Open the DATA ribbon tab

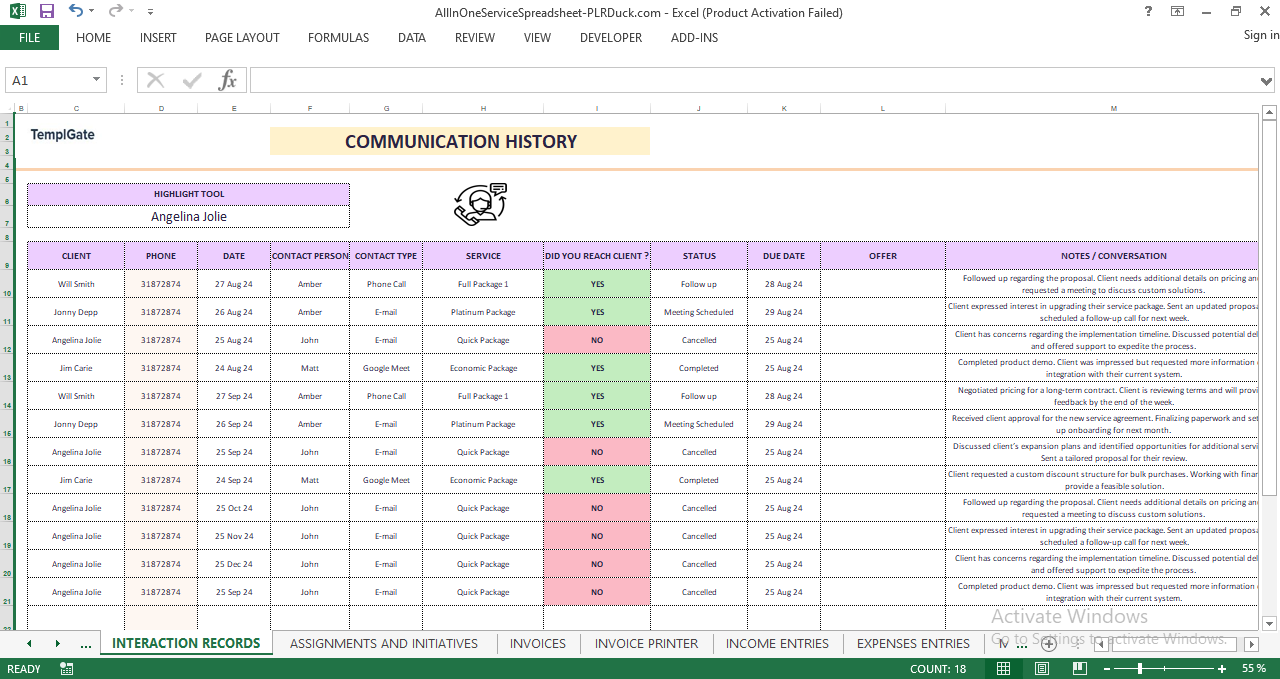[412, 38]
